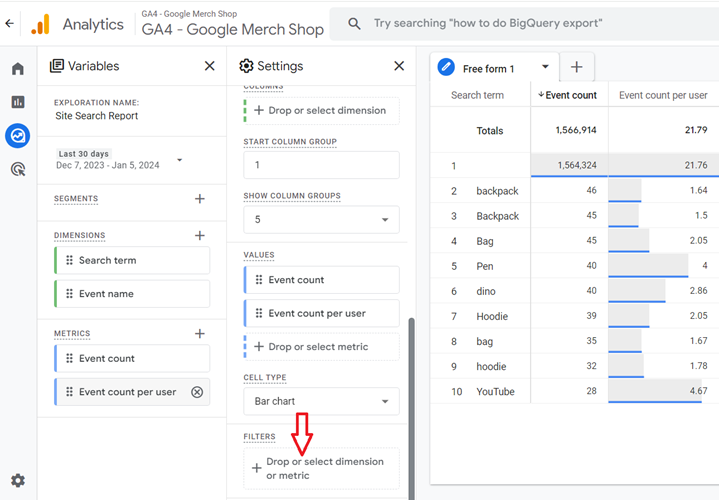Click Drop or select dimension in Columns

tap(321, 111)
